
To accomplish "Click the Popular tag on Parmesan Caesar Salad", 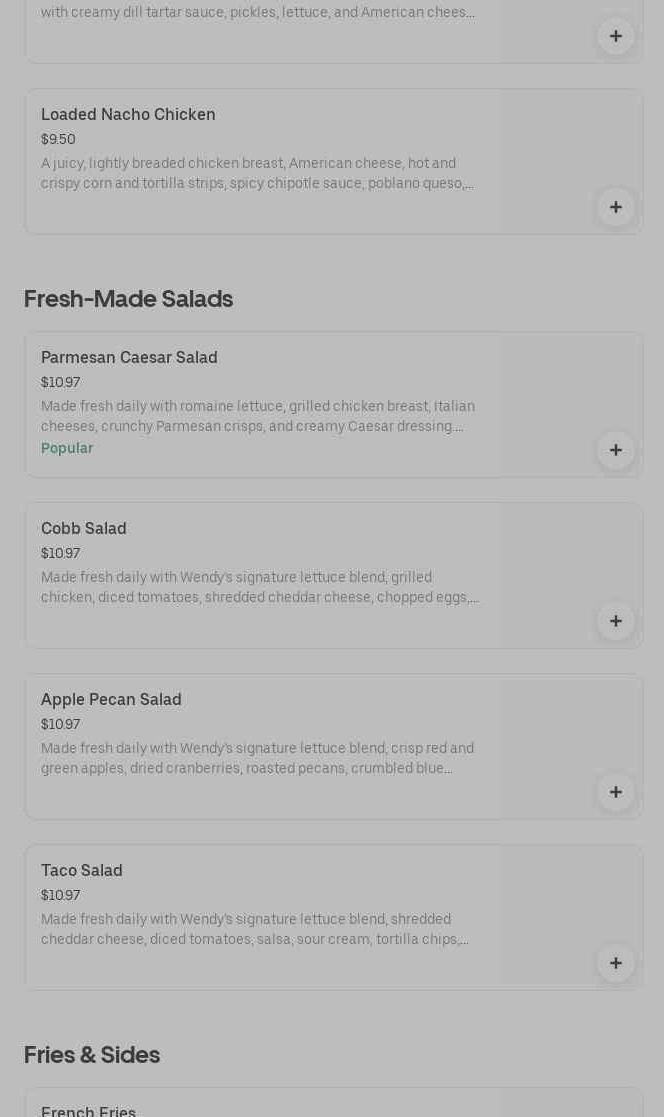I will point(67,449).
